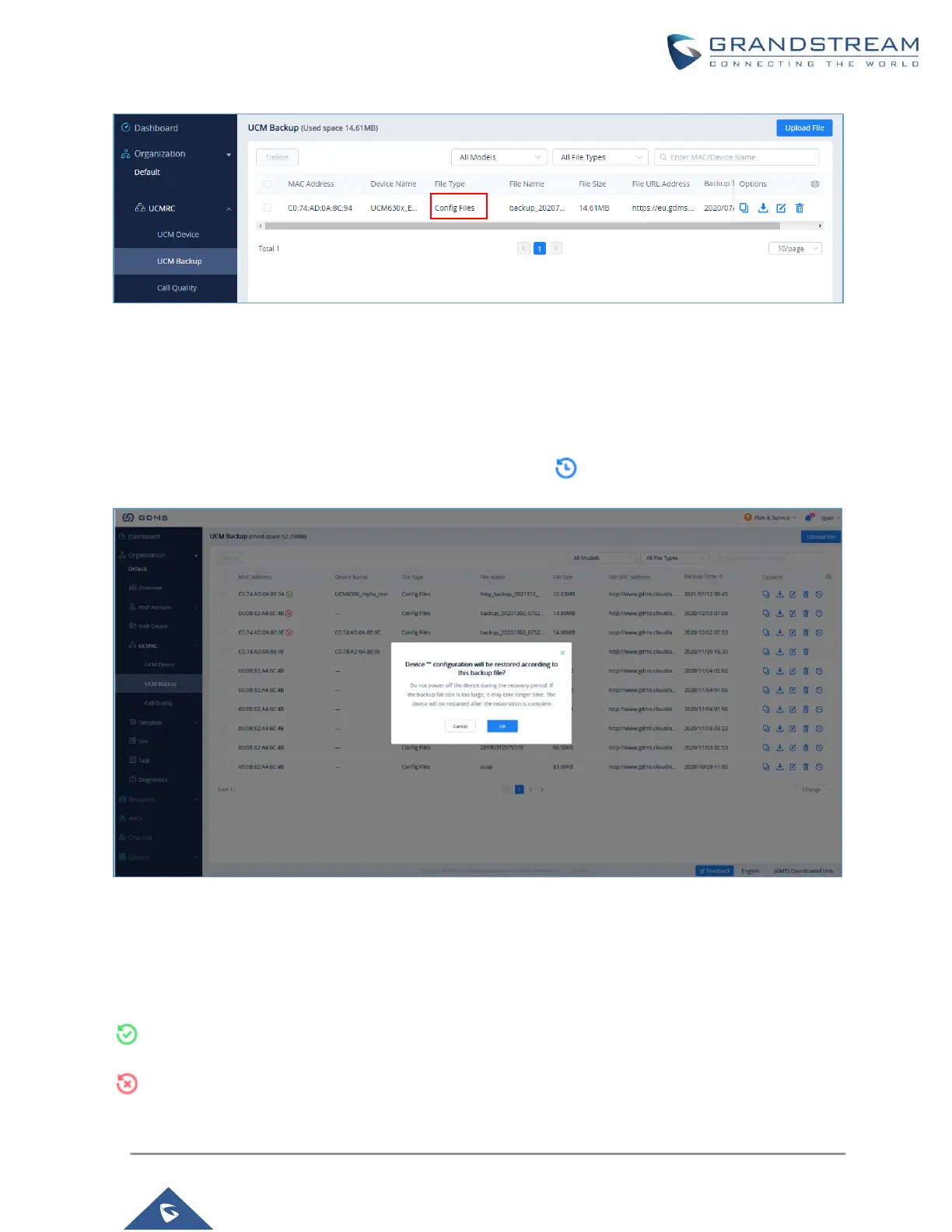952x1232 pixels.
Task: Green restore-success icon beside C0:74:AD:0A:8E:9A
Action: click(289, 594)
